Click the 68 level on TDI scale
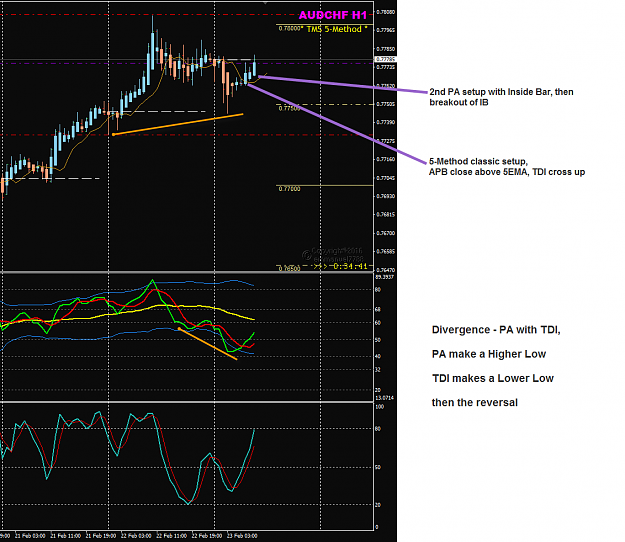625x542 pixels. point(378,310)
